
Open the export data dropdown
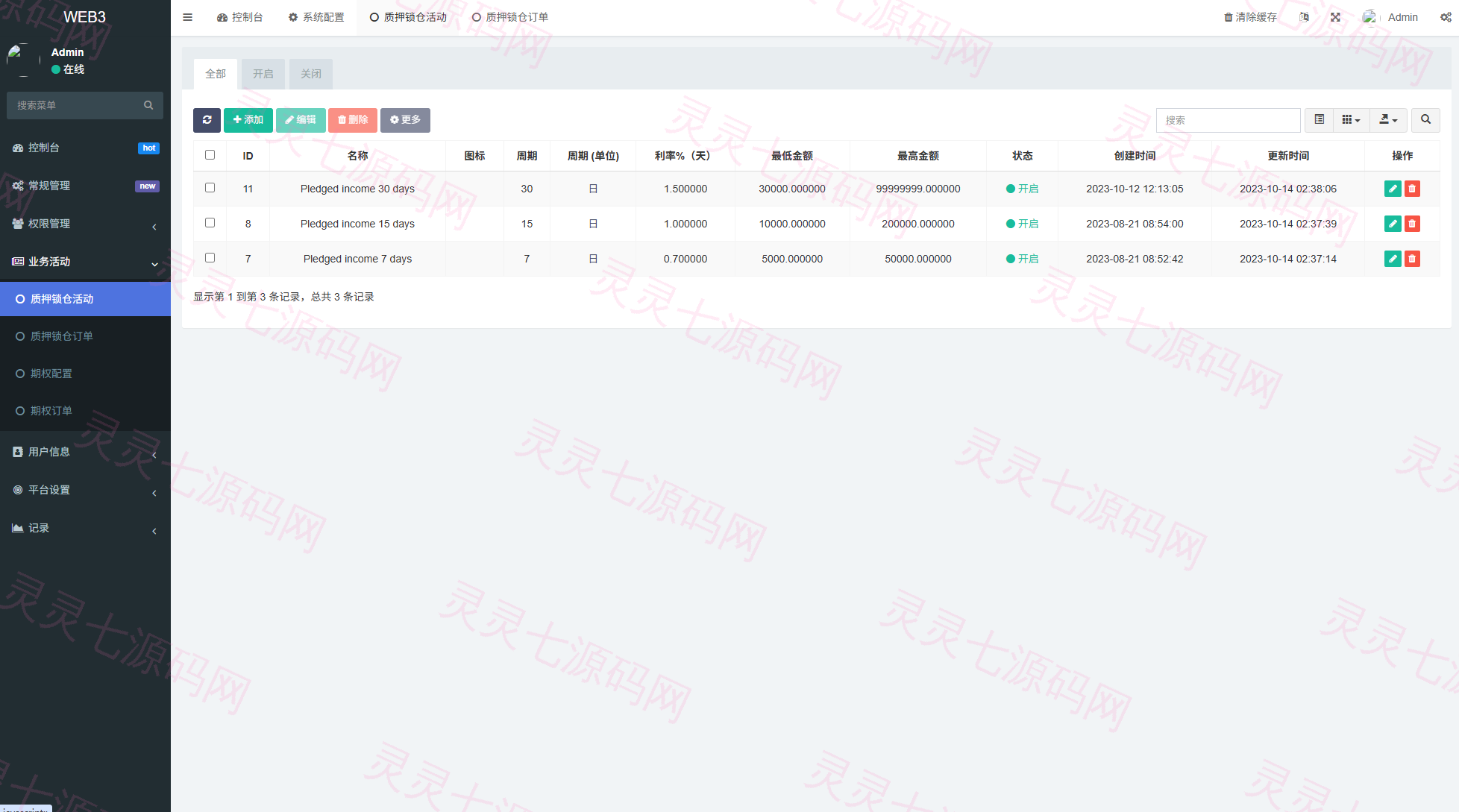1388,120
